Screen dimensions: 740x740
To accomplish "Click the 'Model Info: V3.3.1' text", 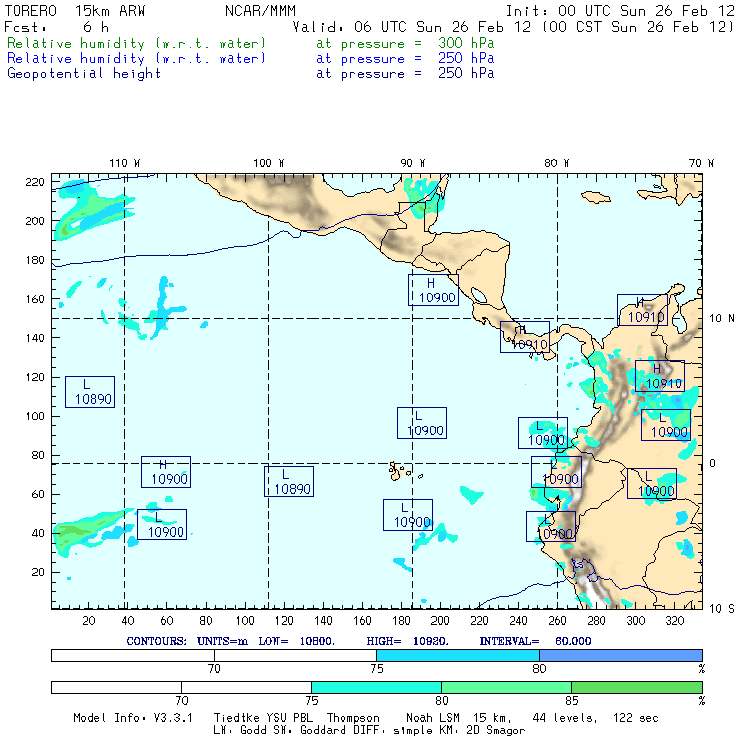I will click(133, 718).
